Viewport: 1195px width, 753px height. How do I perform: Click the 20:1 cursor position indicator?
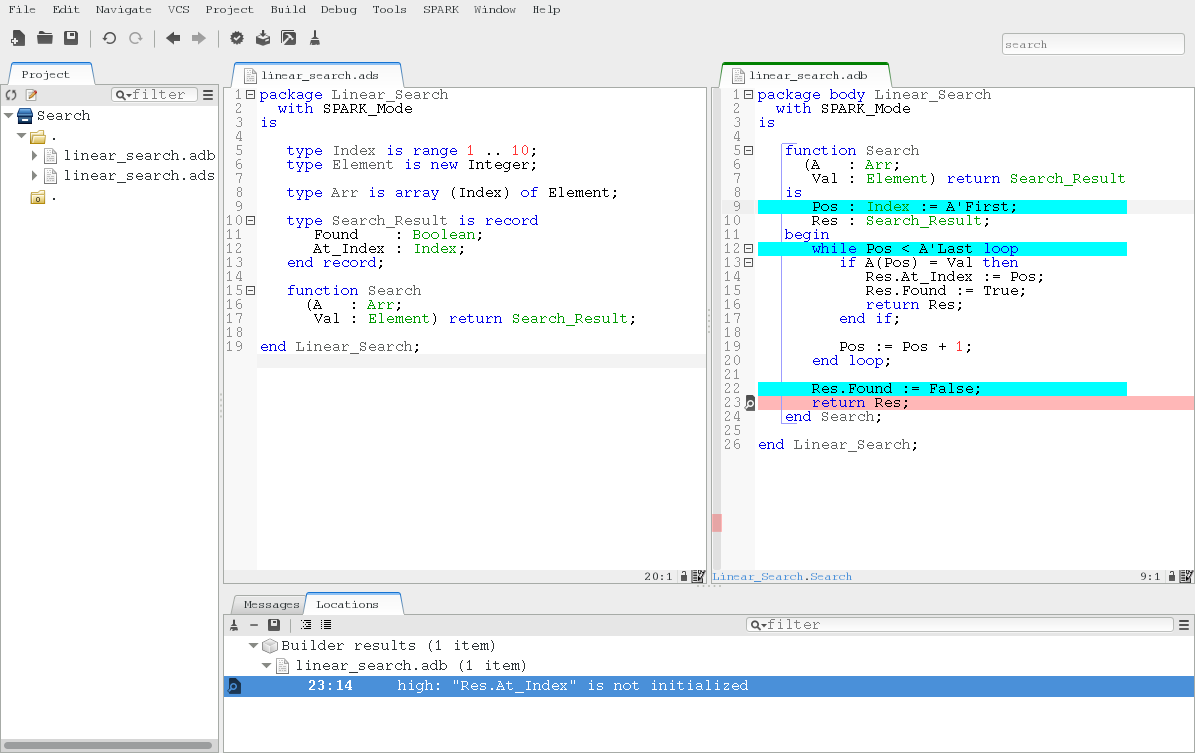658,577
